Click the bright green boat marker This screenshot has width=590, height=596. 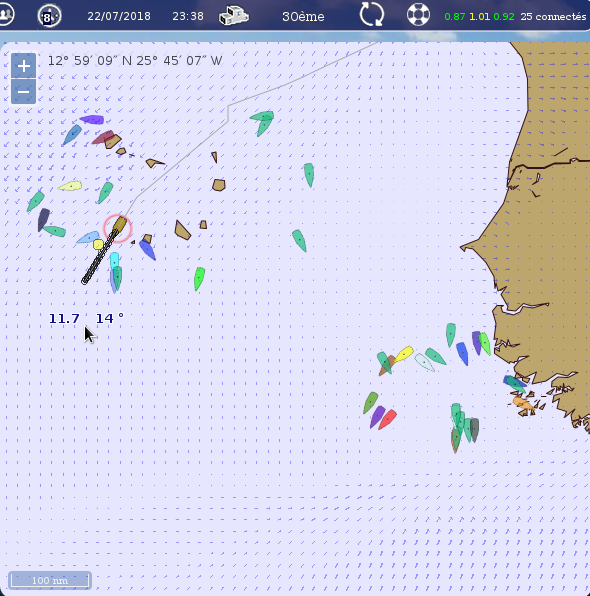click(199, 279)
